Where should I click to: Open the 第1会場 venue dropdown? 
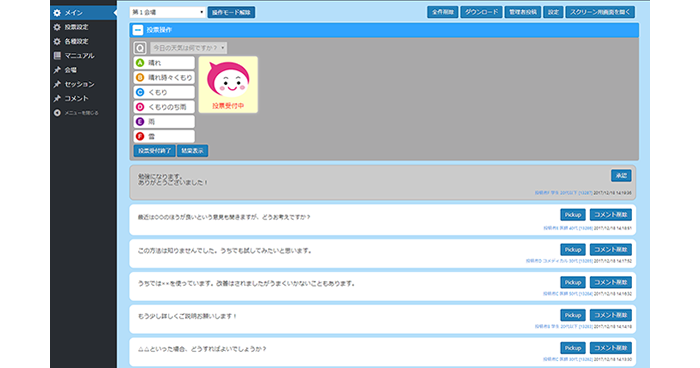[167, 13]
